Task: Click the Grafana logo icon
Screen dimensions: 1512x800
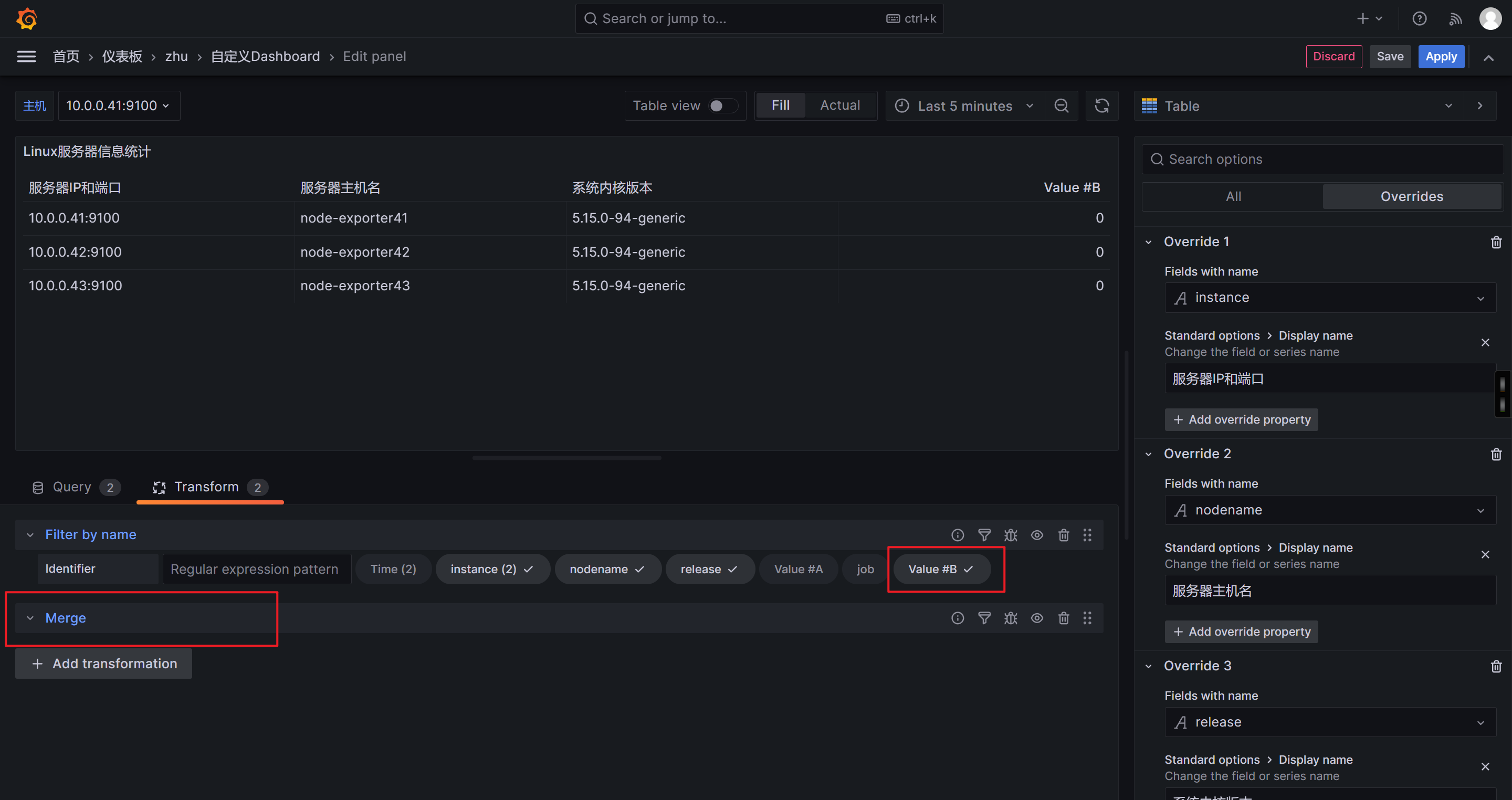Action: (x=27, y=19)
